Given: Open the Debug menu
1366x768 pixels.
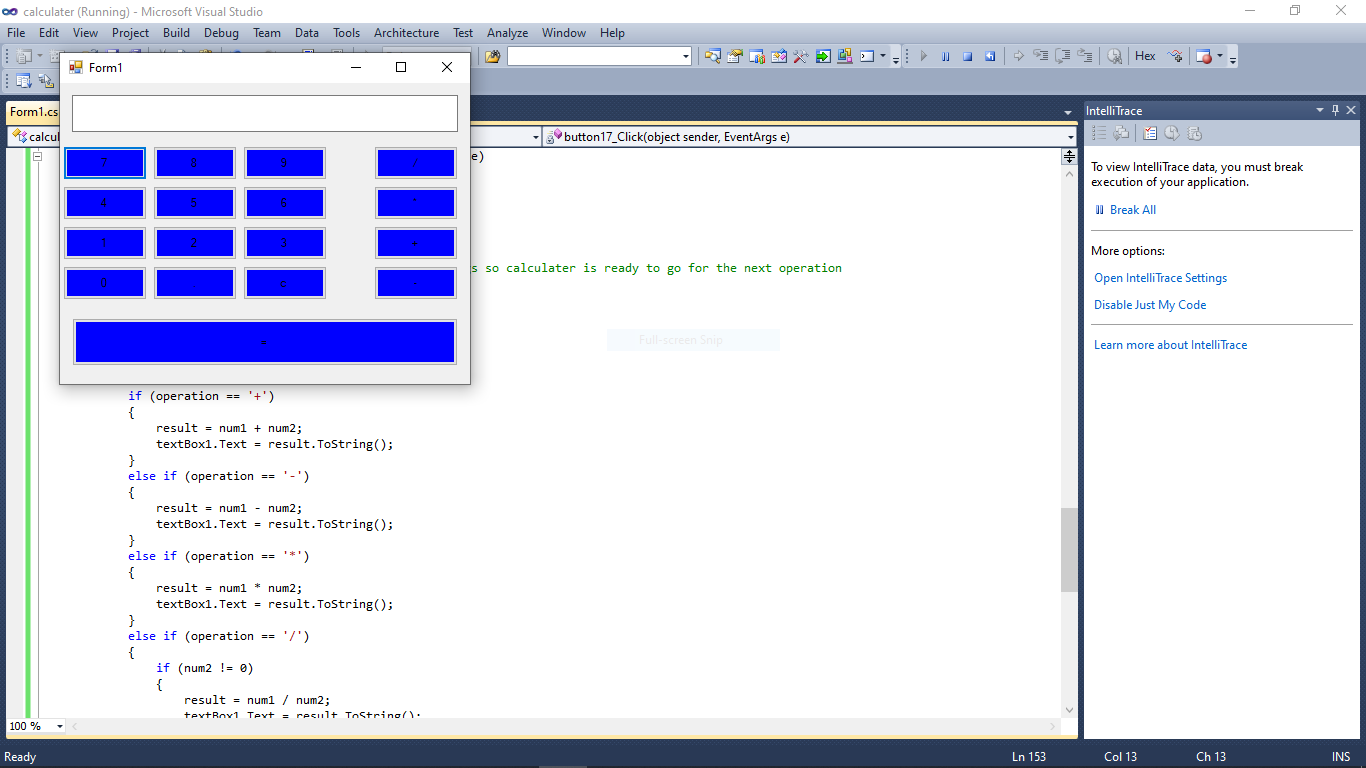Looking at the screenshot, I should point(220,32).
